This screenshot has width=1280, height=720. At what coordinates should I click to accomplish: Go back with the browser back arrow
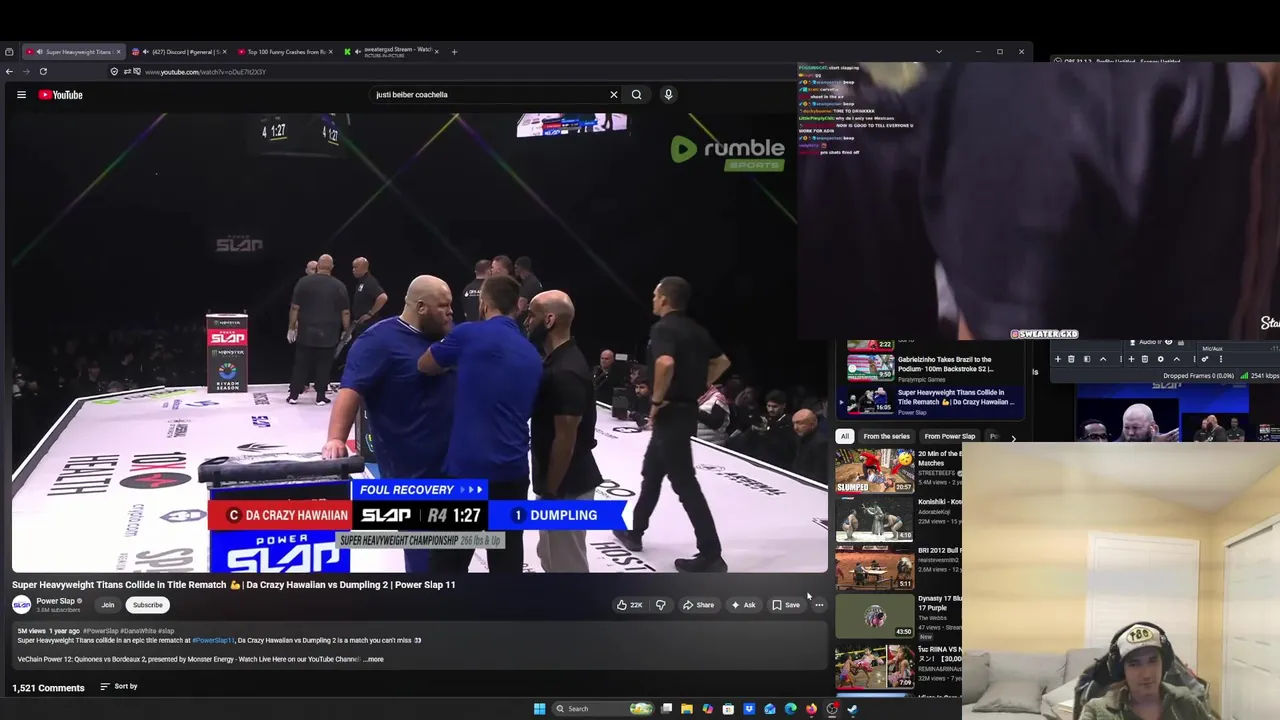(9, 72)
